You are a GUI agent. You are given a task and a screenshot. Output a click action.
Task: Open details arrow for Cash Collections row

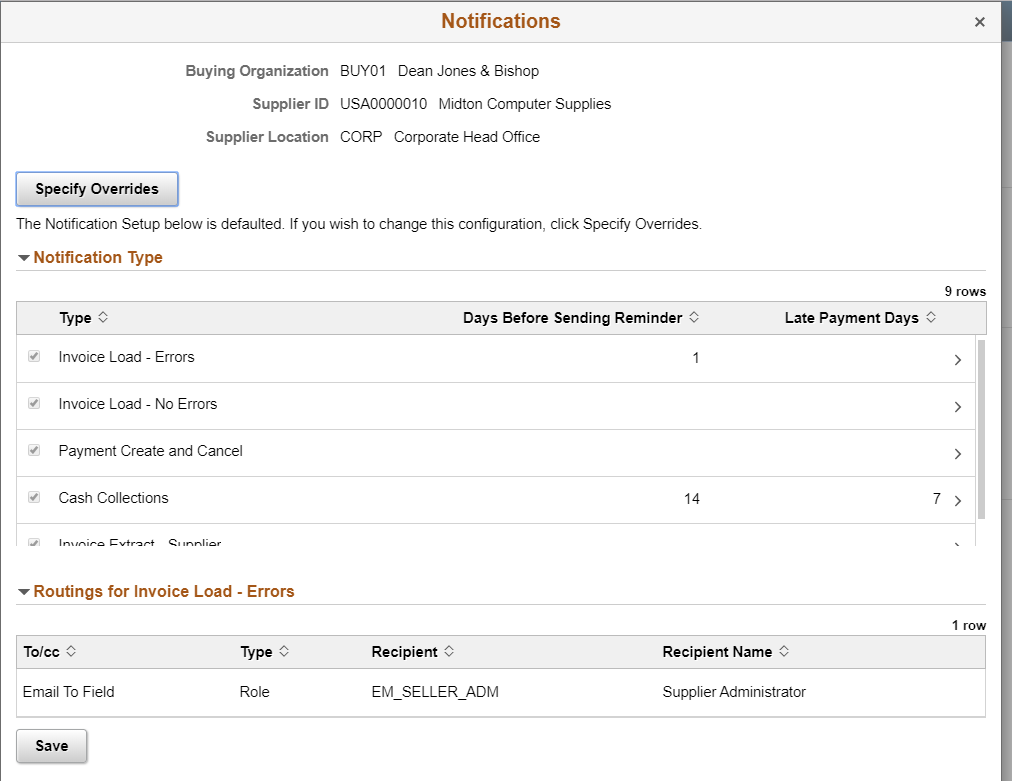[958, 500]
